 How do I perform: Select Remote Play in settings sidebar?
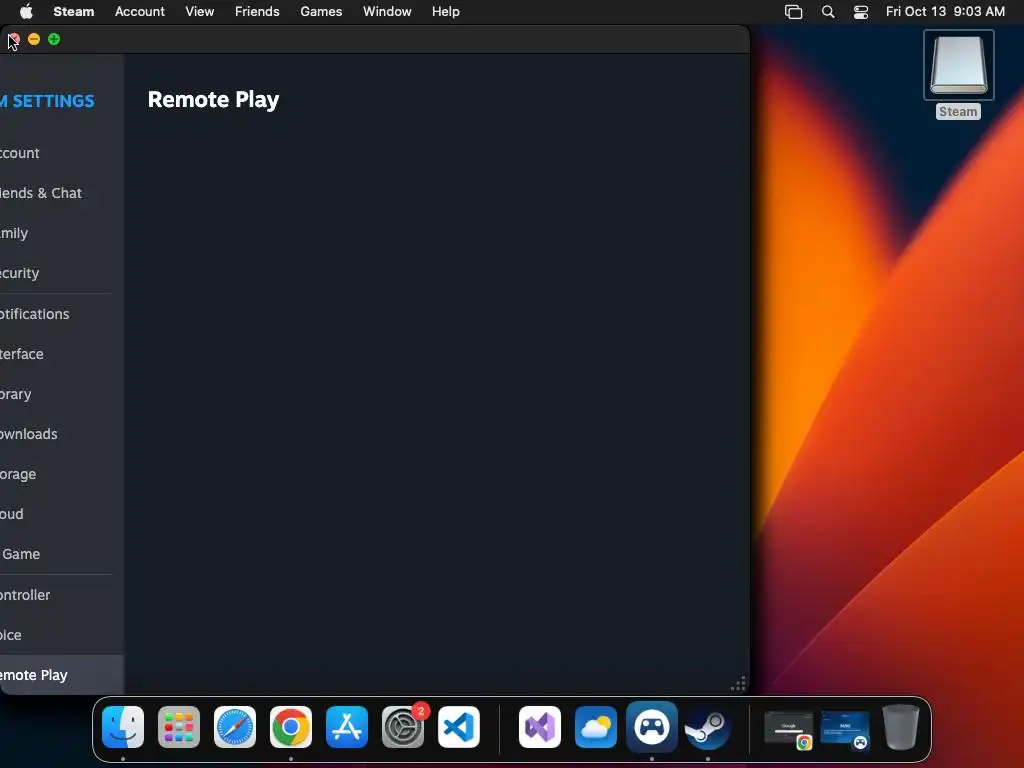(61, 675)
